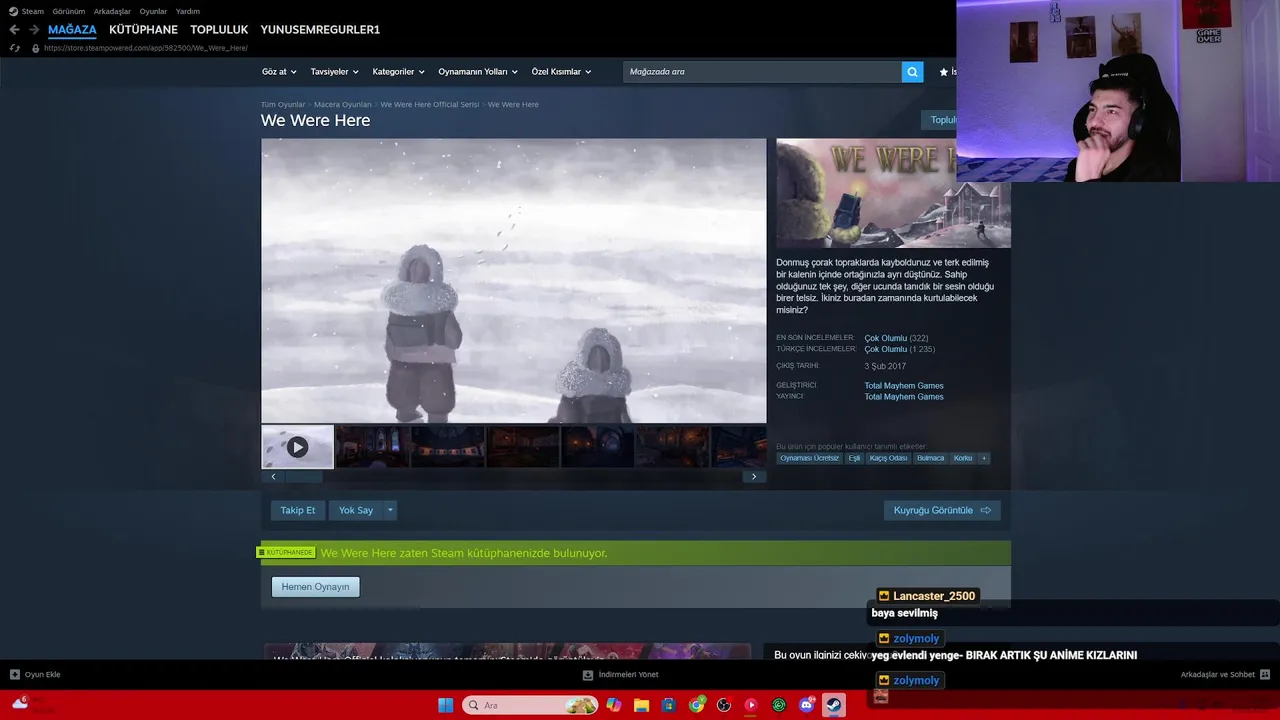Click the game header capsule image
This screenshot has height=720, width=1280.
[893, 193]
